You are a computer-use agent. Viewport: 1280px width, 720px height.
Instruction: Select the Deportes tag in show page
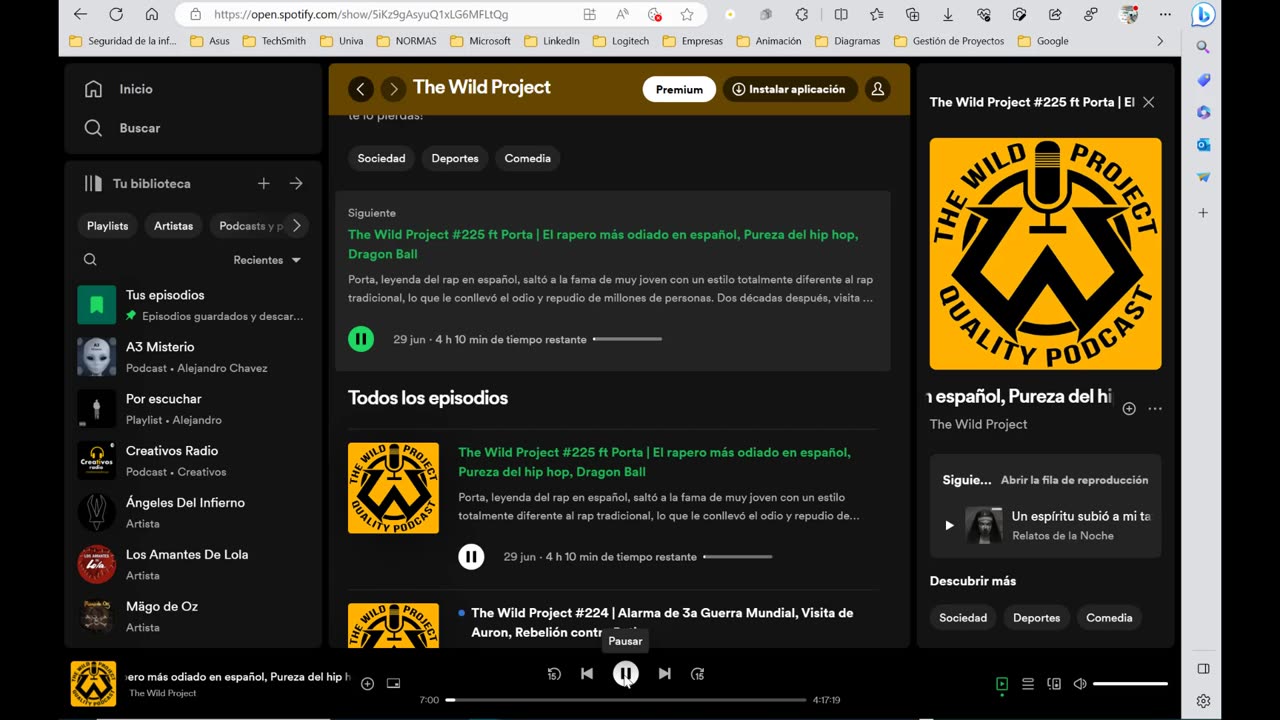pos(455,158)
